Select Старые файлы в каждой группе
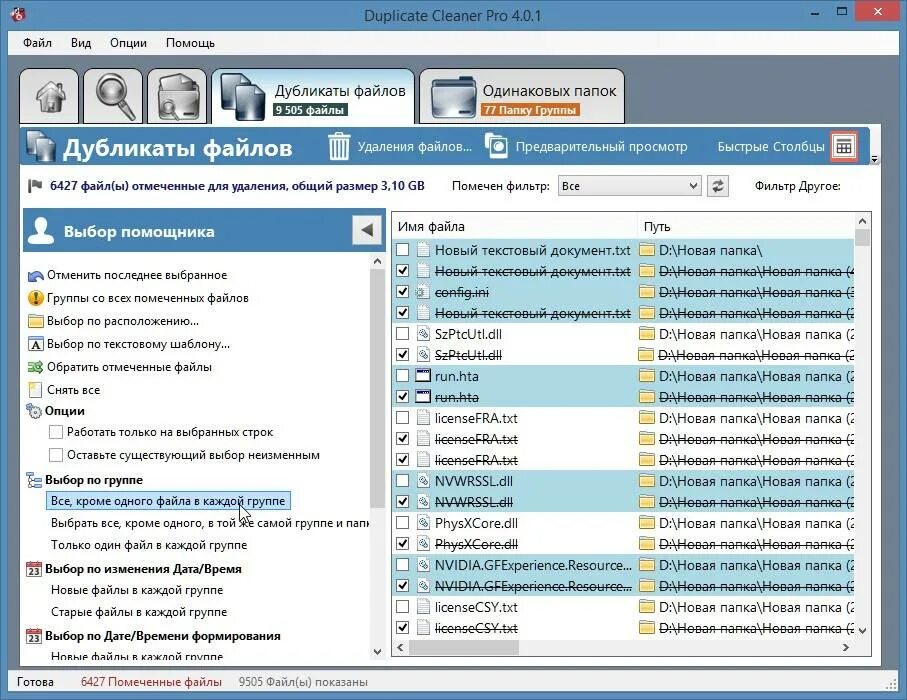 tap(139, 612)
